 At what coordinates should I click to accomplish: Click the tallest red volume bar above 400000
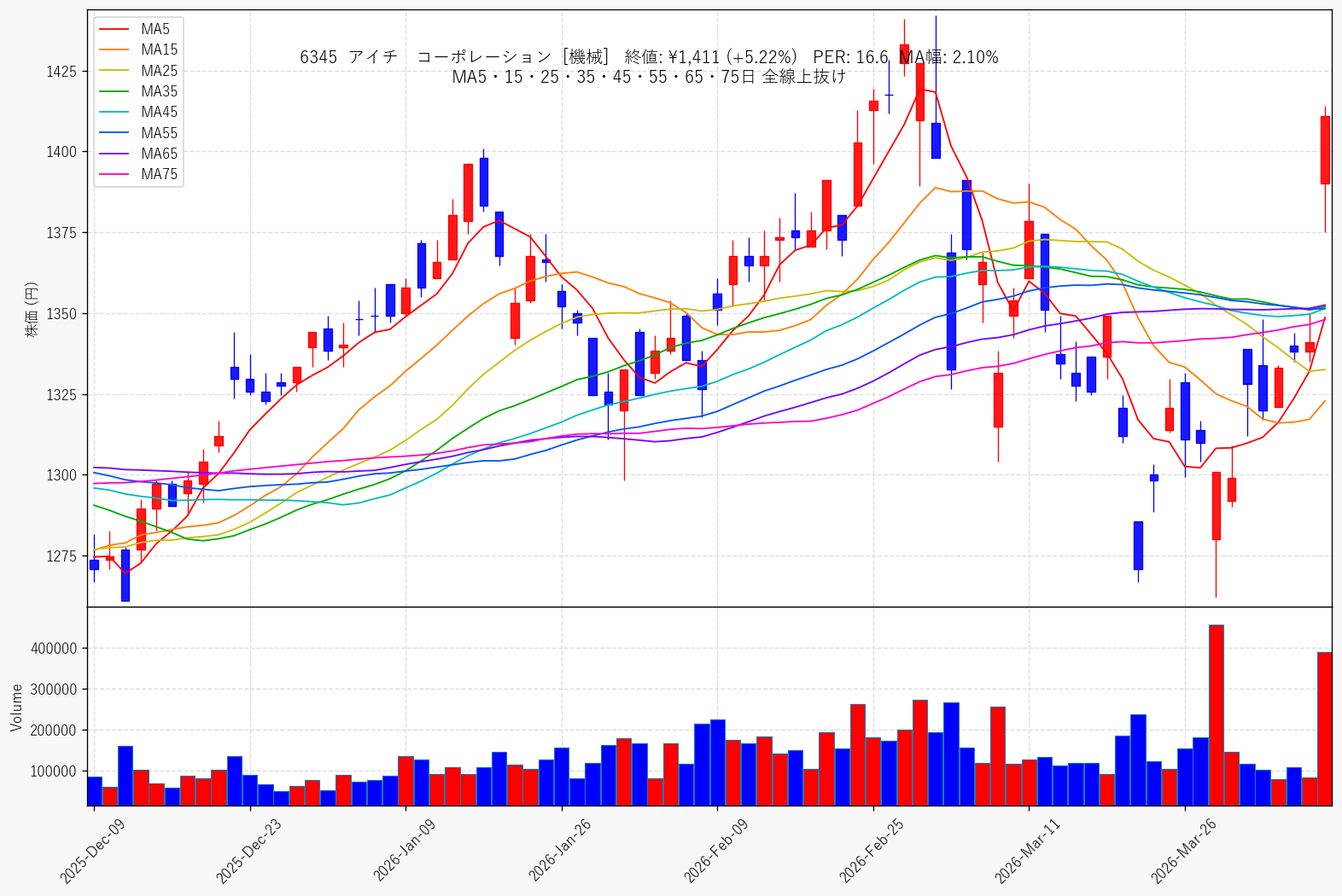click(x=1217, y=715)
